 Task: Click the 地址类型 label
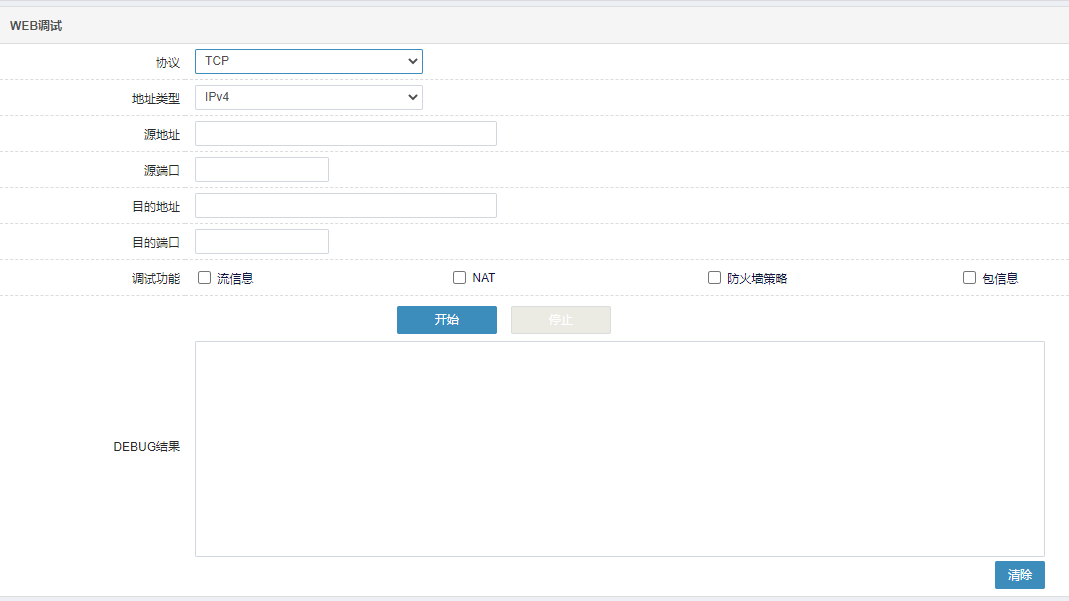click(x=155, y=99)
